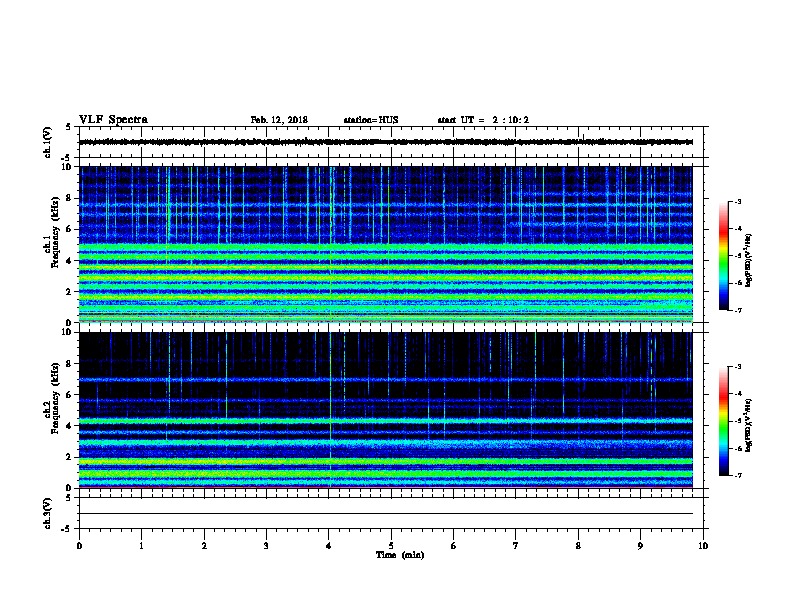792x612 pixels.
Task: Click the 5 tick label on Time axis
Action: (x=391, y=546)
